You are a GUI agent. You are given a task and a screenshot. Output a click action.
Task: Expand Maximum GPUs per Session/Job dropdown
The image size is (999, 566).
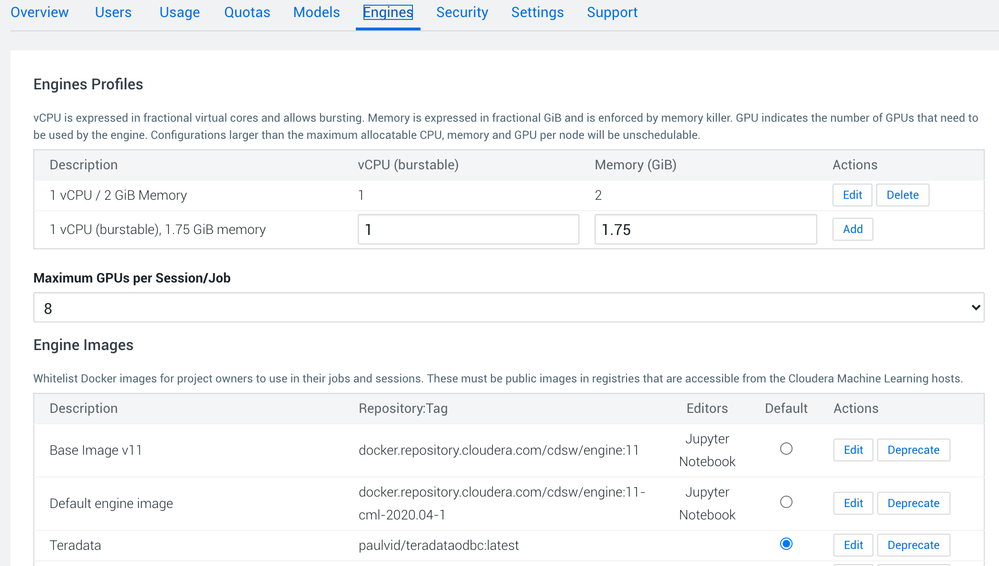tap(508, 308)
